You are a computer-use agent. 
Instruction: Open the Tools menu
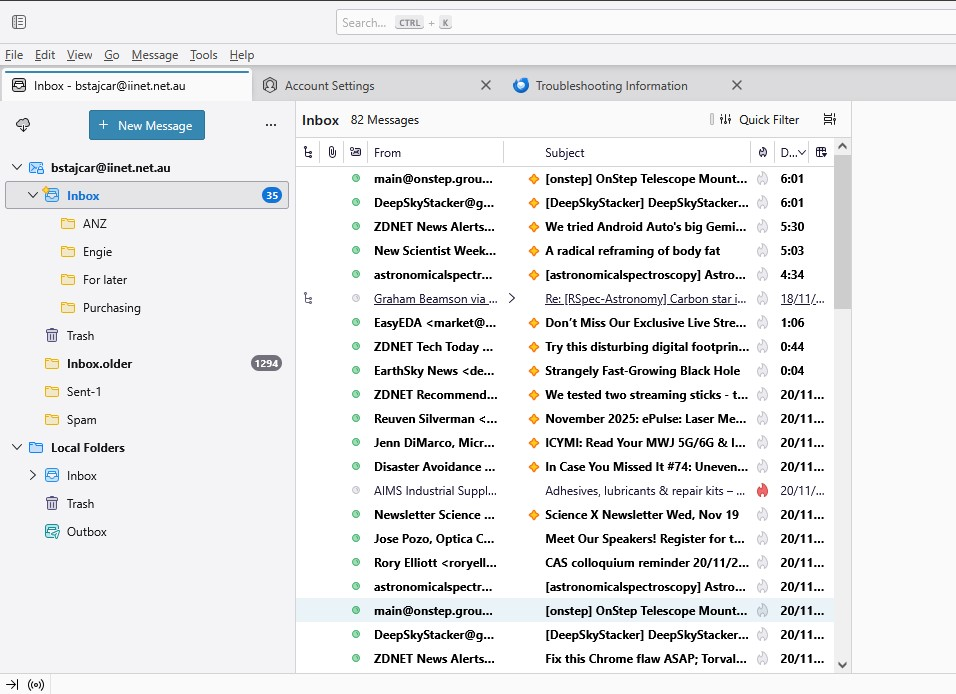tap(203, 55)
